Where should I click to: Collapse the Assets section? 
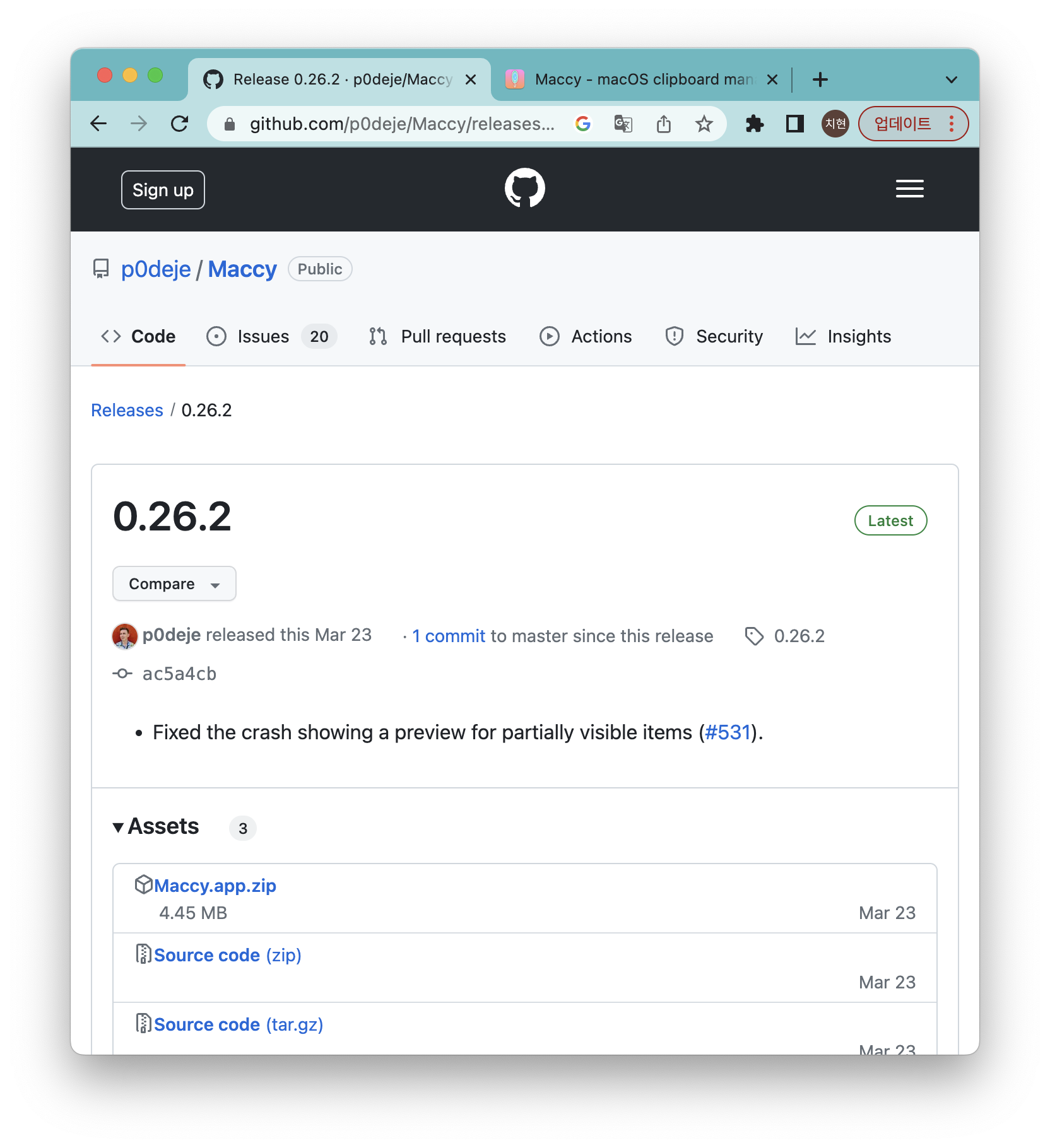155,826
